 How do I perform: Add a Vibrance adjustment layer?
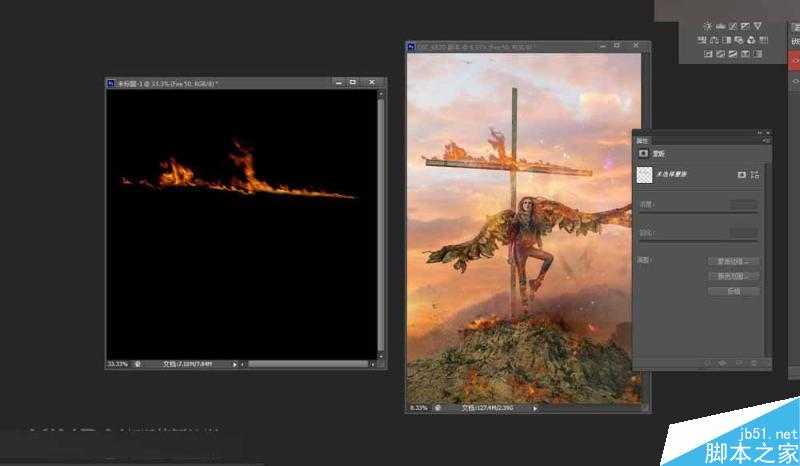click(x=758, y=26)
